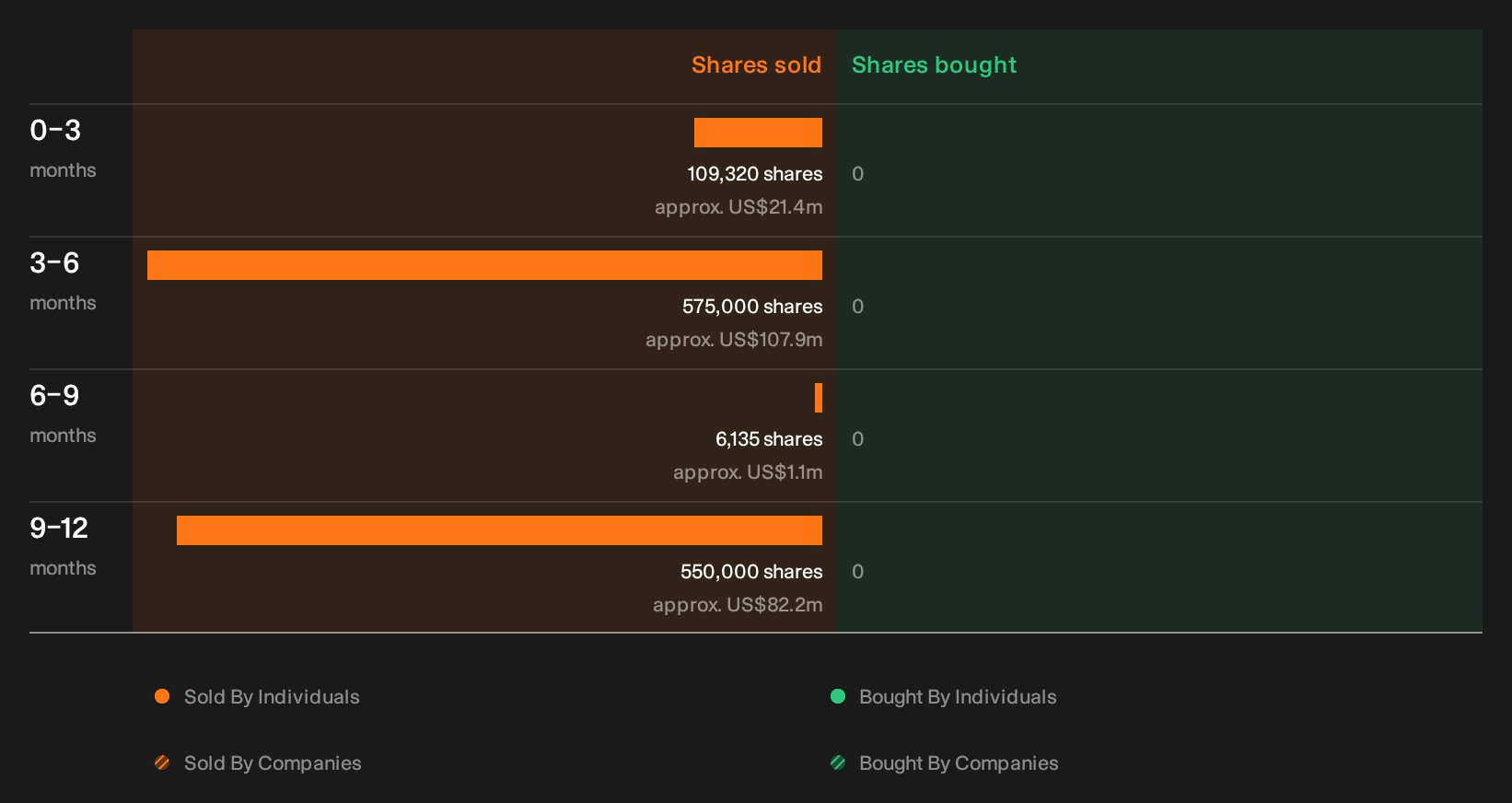The height and width of the screenshot is (803, 1512).
Task: Click the small 6-9 months orange bar
Action: point(819,398)
